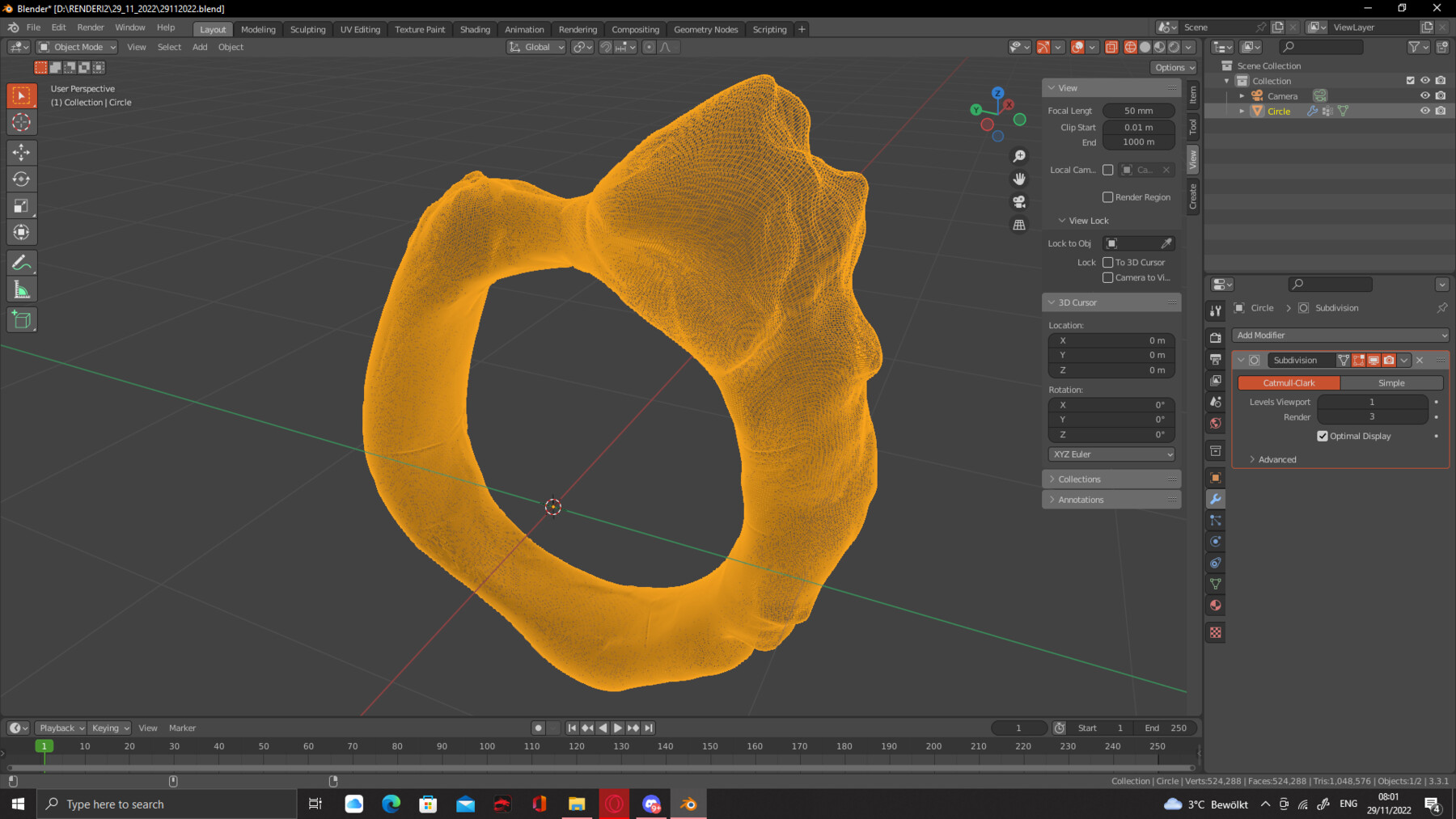Screen dimensions: 1456x819
Task: Select the Move tool in the viewport toolbar
Action: [x=22, y=152]
